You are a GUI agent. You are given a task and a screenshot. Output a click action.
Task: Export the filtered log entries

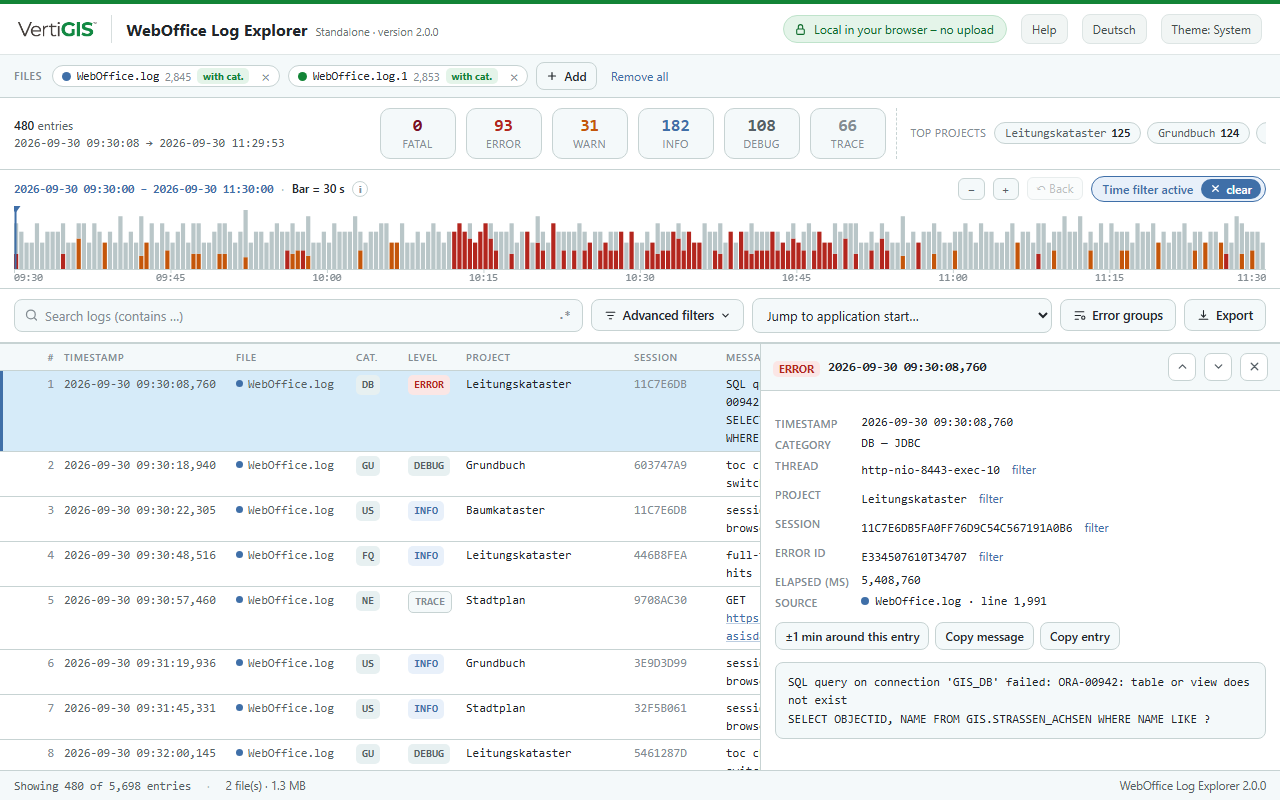(1225, 316)
